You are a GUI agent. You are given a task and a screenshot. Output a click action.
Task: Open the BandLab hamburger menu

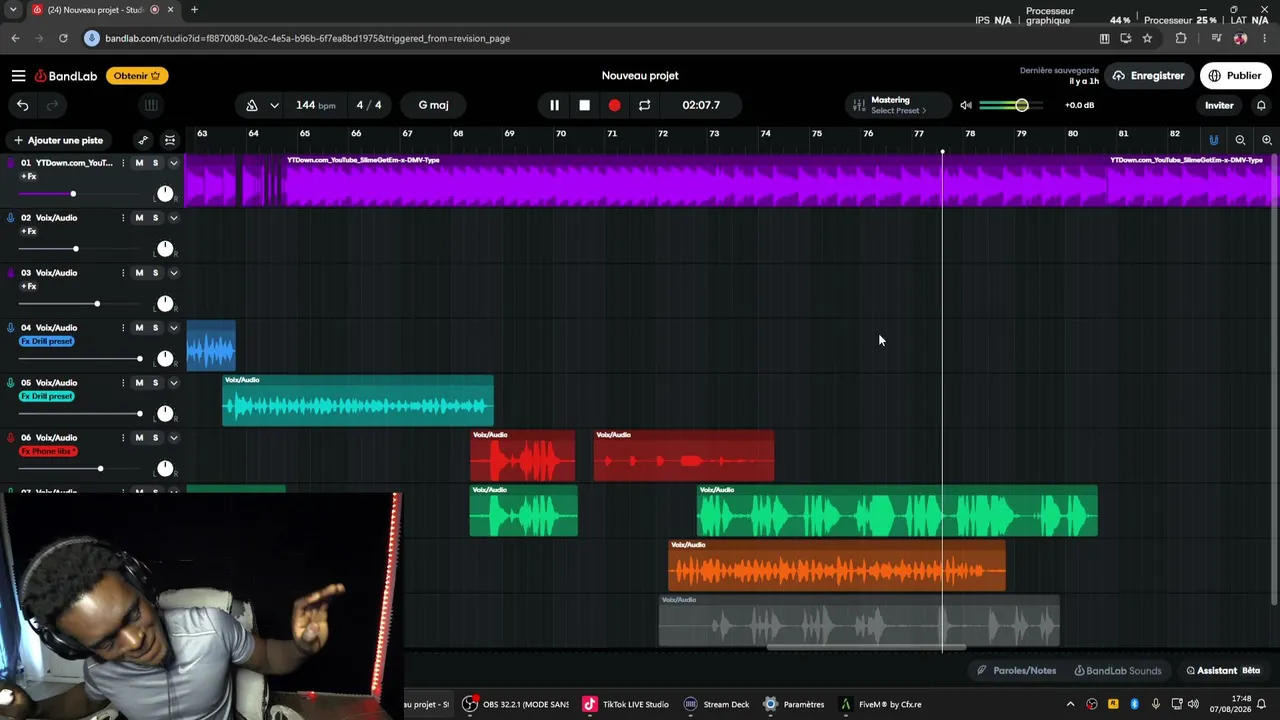pyautogui.click(x=18, y=76)
